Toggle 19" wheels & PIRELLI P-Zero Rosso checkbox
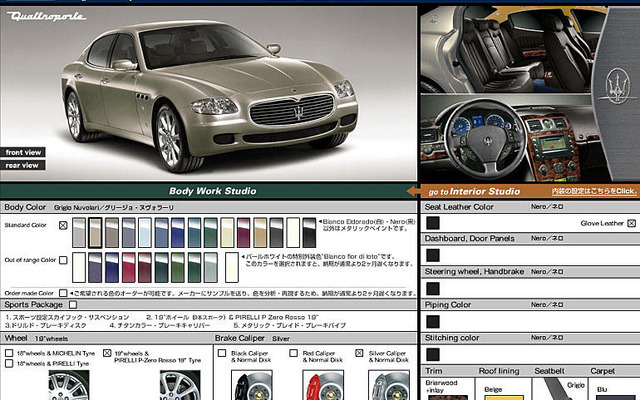This screenshot has height=400, width=640. pyautogui.click(x=107, y=353)
